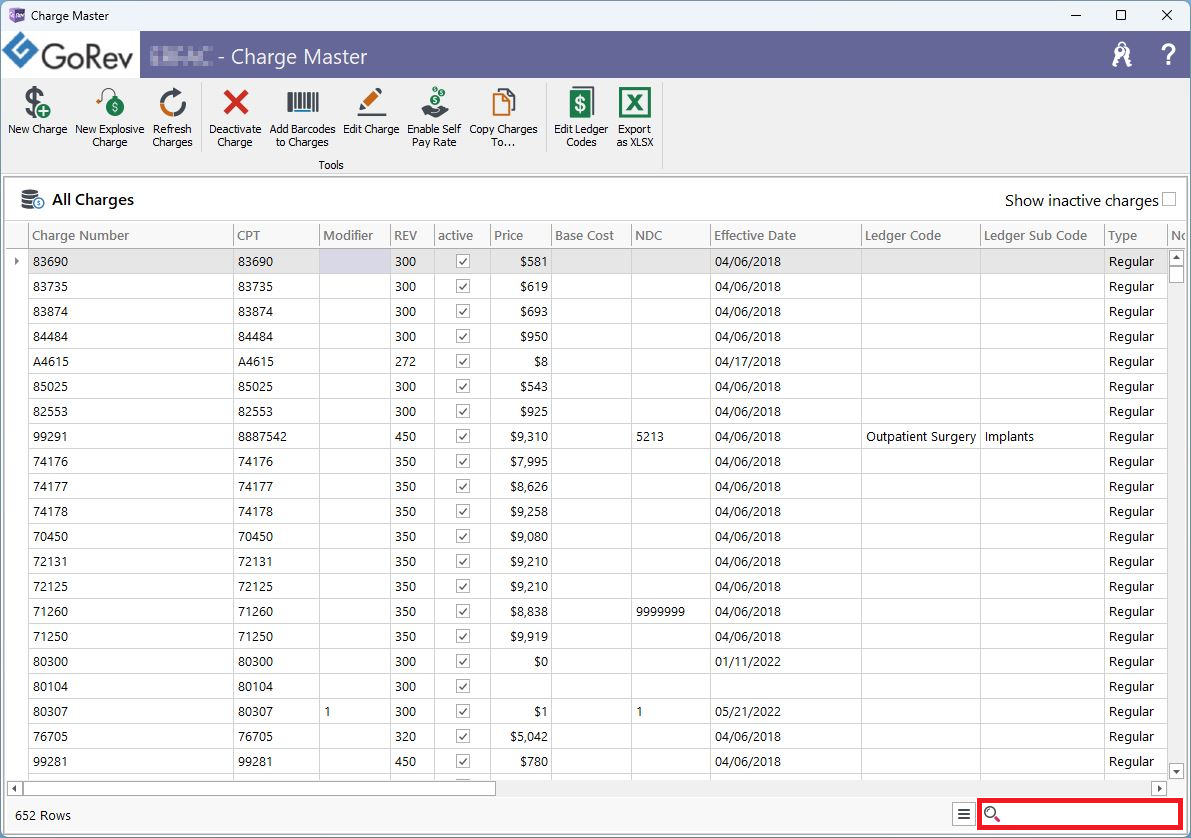Image resolution: width=1191 pixels, height=838 pixels.
Task: Select charge number 99281 cell
Action: [131, 761]
